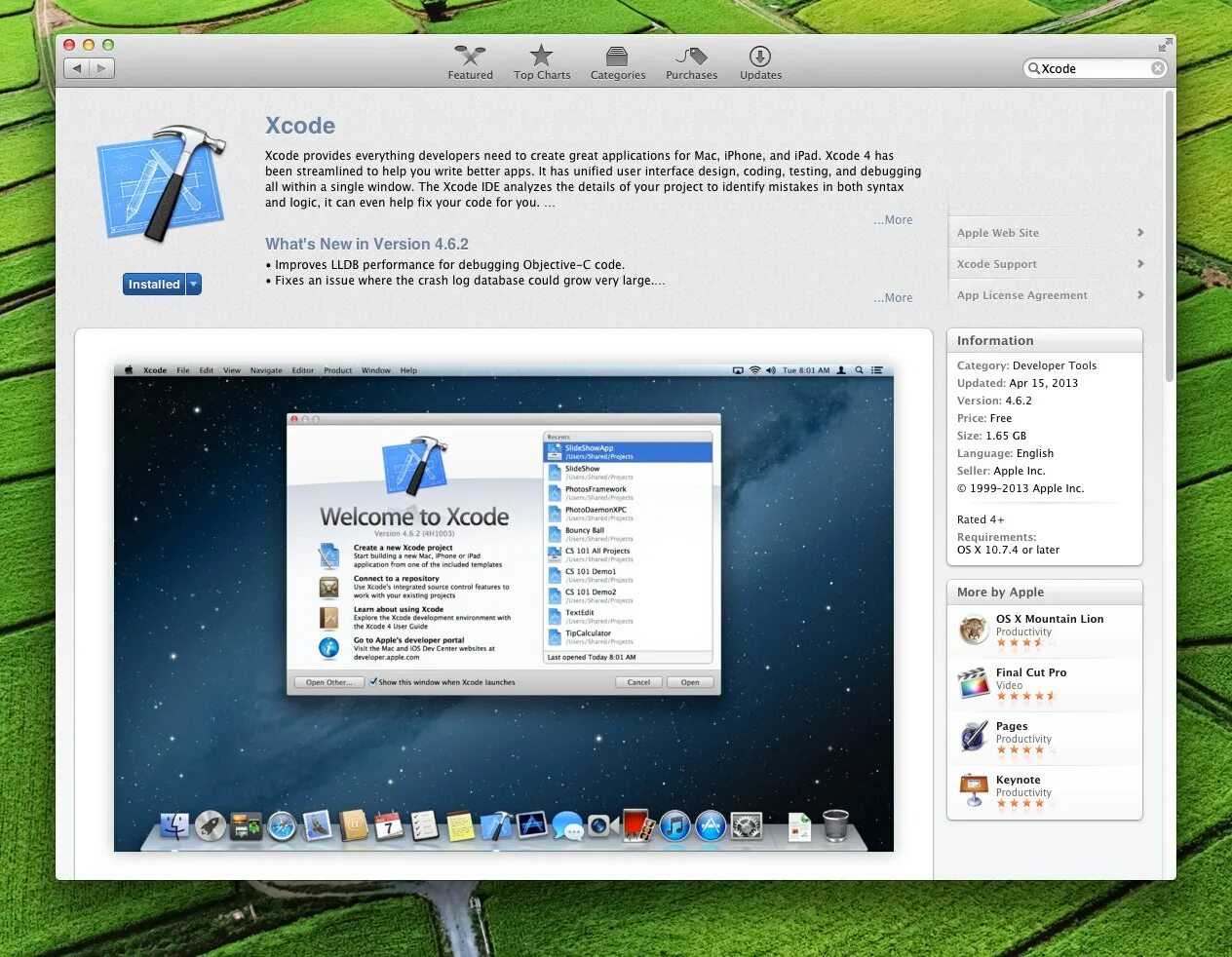Screen dimensions: 1232x957
Task: Expand What's New with the More link
Action: (893, 298)
